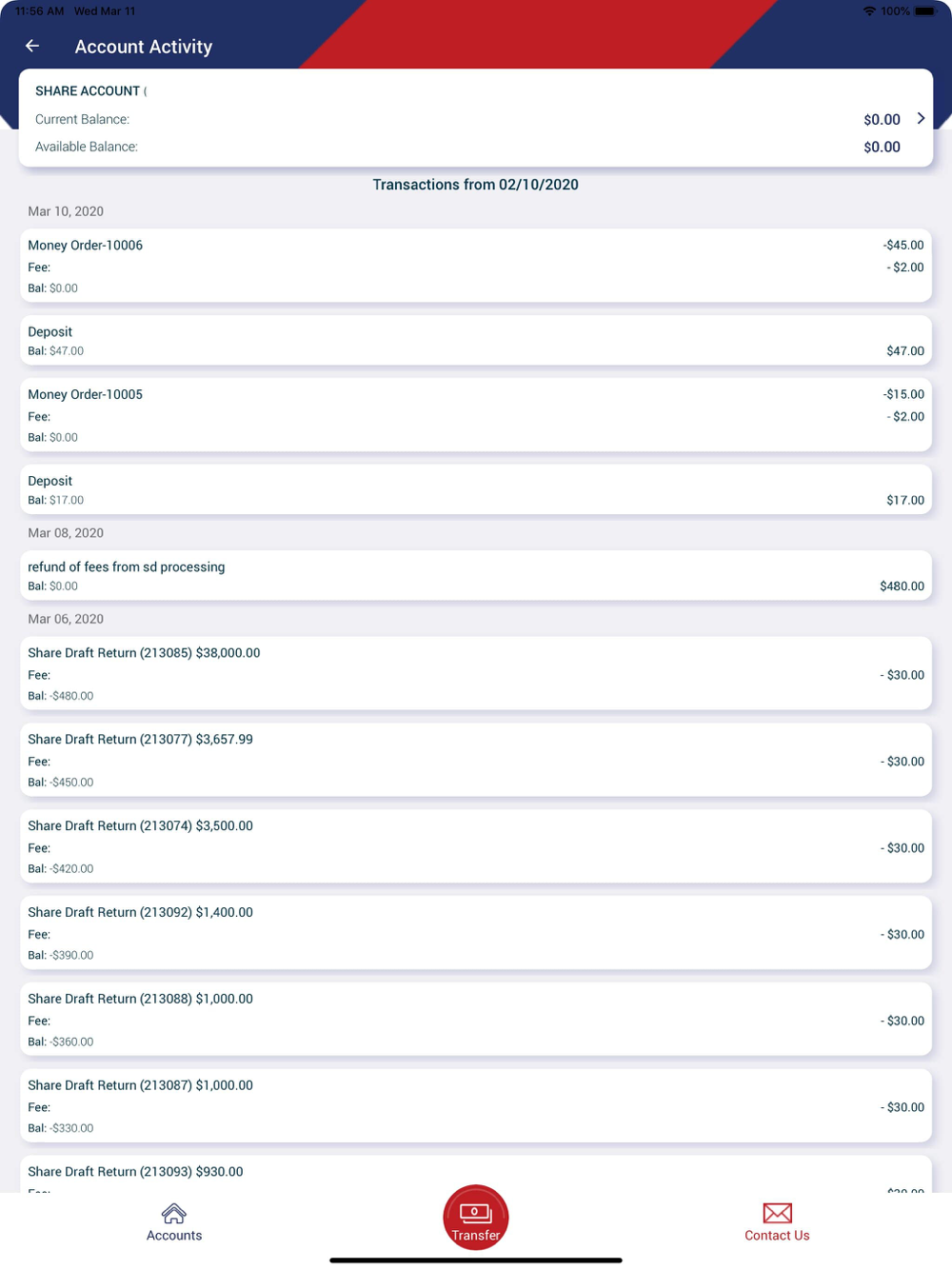
Task: Check the Wi-Fi status icon
Action: click(869, 11)
